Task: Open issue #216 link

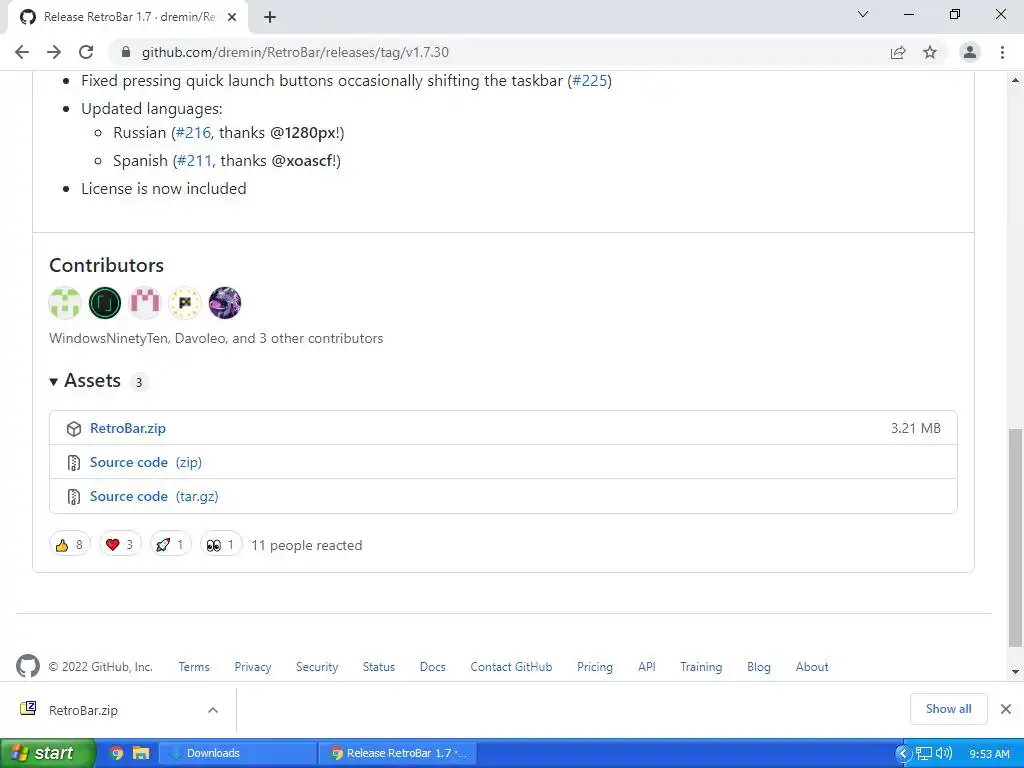Action: coord(193,133)
